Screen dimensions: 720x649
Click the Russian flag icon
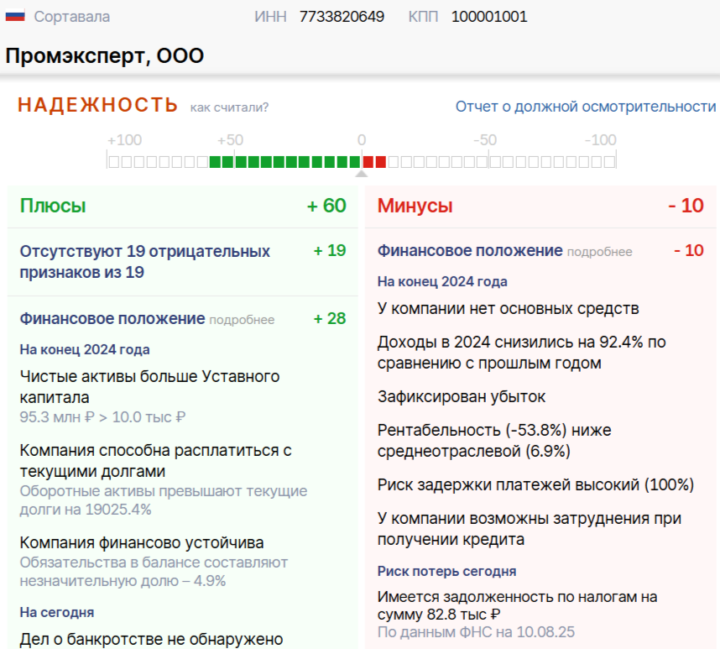(15, 17)
